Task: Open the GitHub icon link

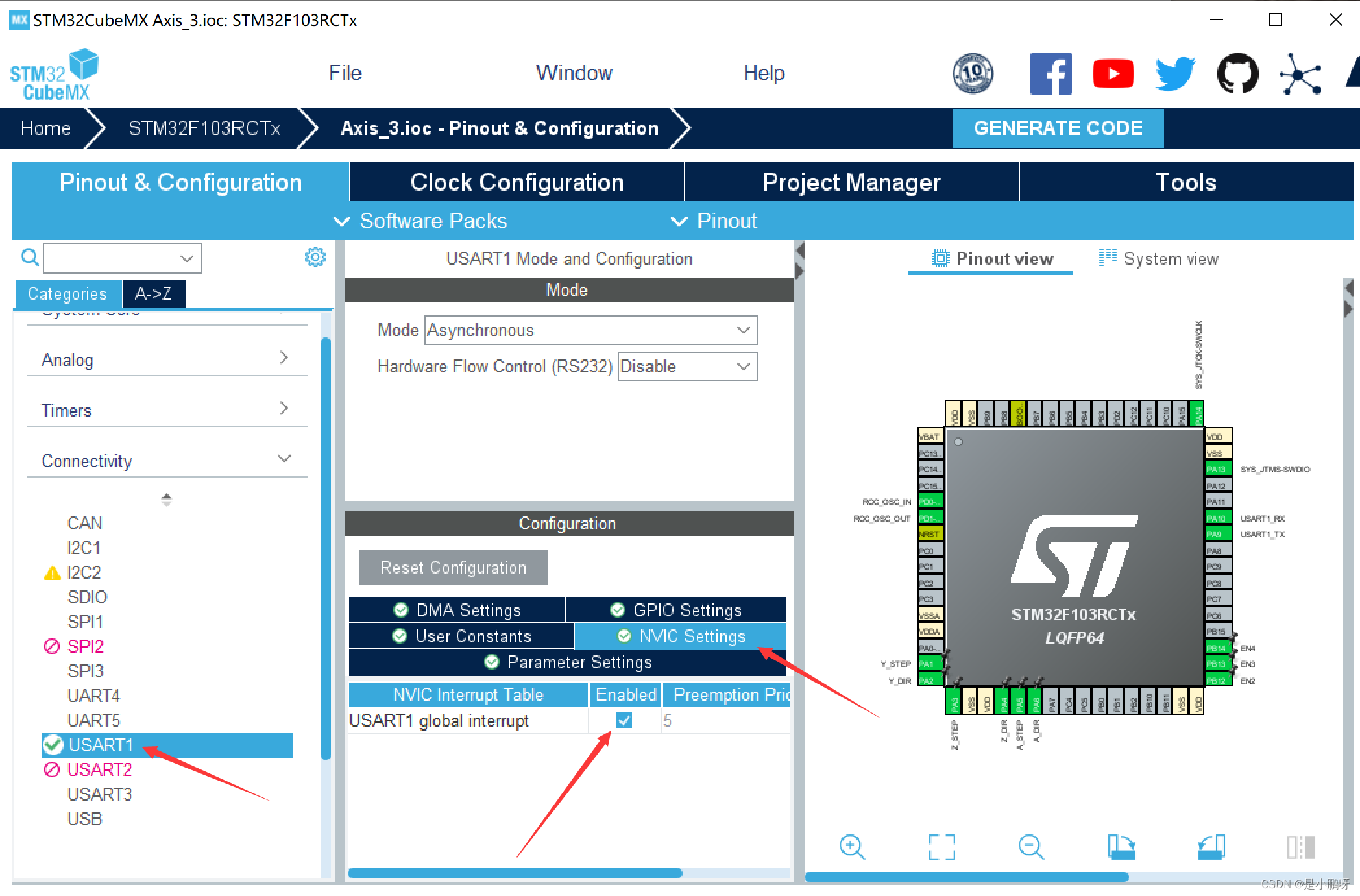Action: tap(1237, 74)
